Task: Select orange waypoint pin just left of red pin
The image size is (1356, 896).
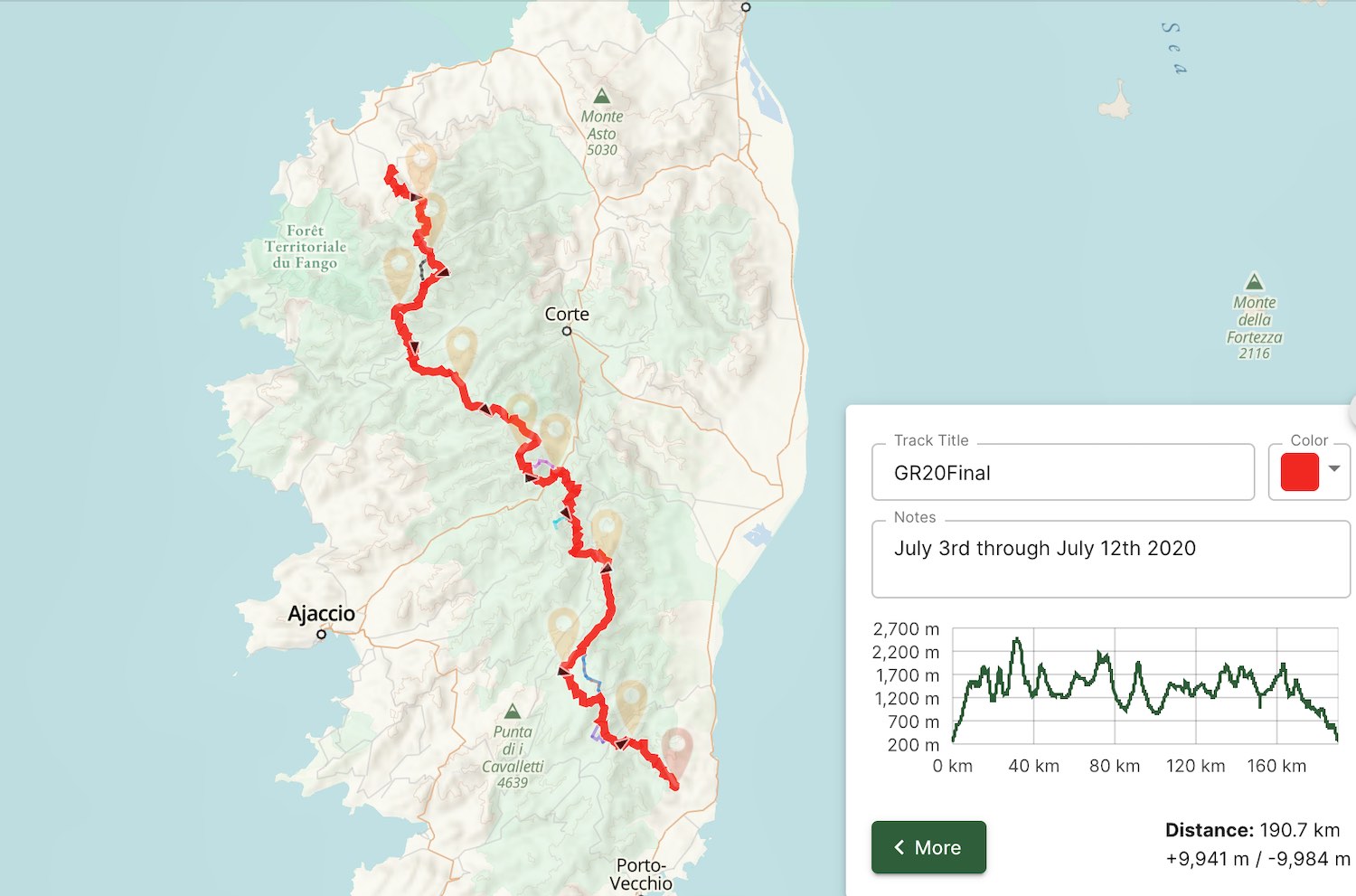Action: (x=631, y=703)
